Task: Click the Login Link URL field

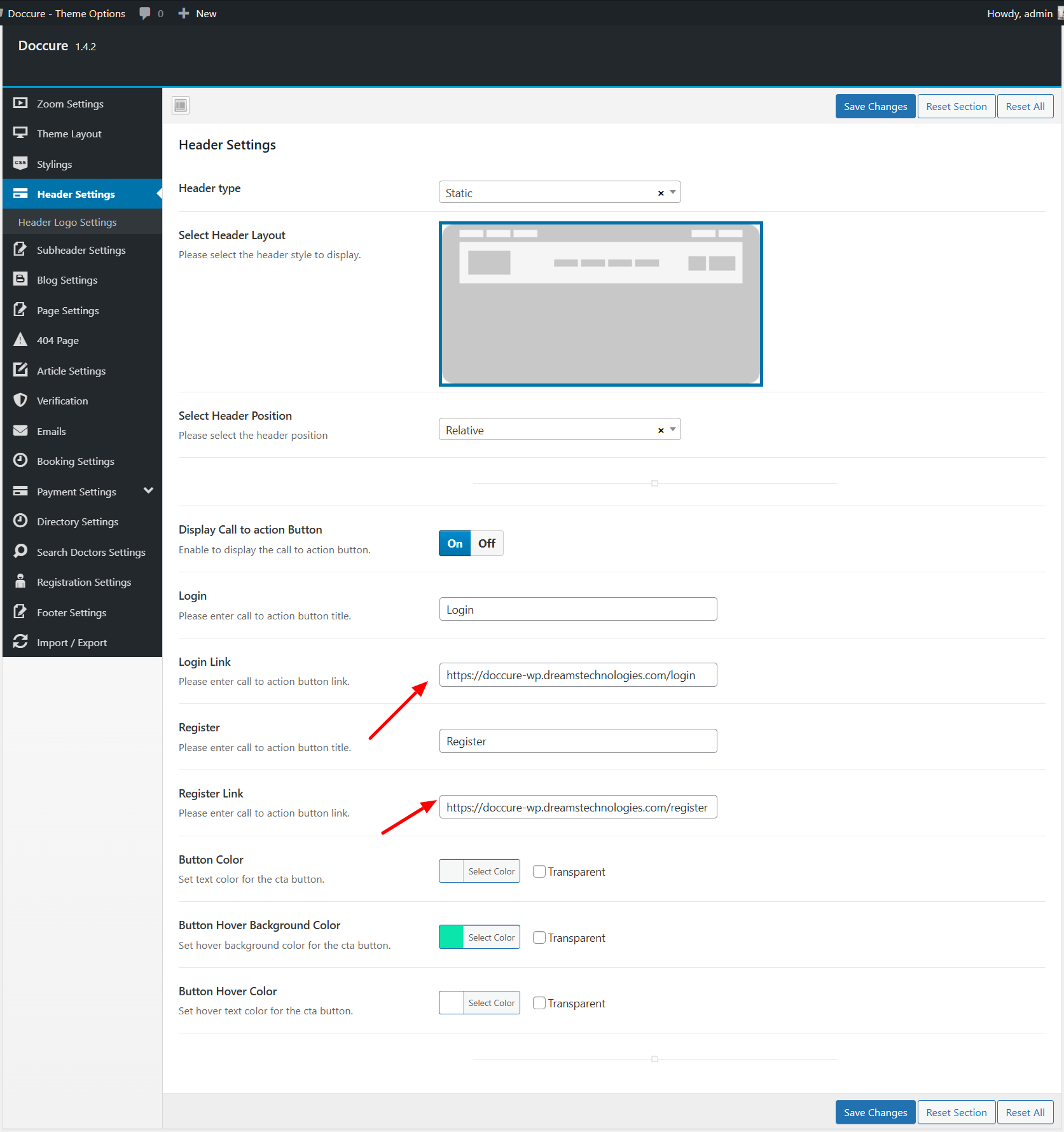Action: tap(577, 675)
